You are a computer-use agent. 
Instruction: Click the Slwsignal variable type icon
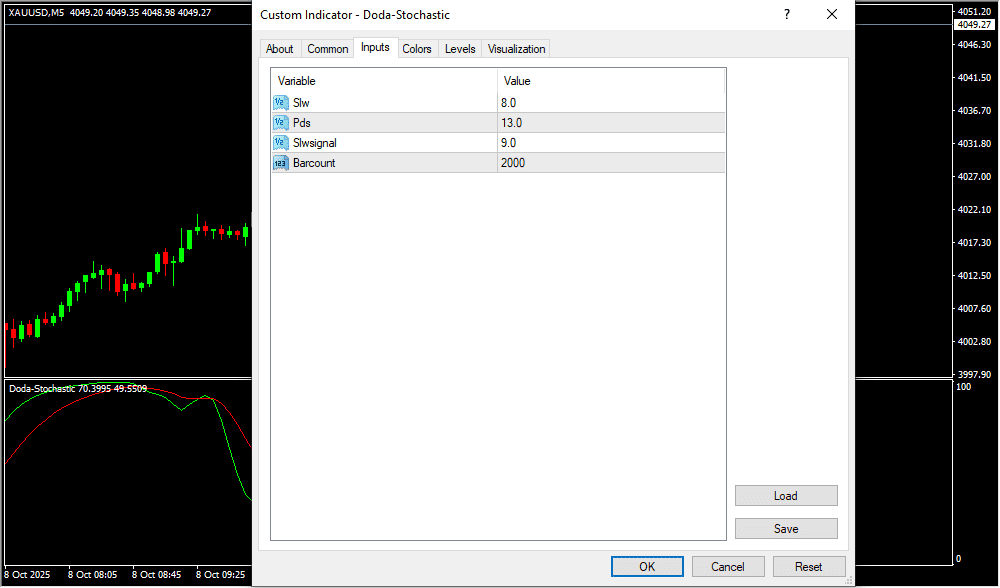[x=280, y=142]
